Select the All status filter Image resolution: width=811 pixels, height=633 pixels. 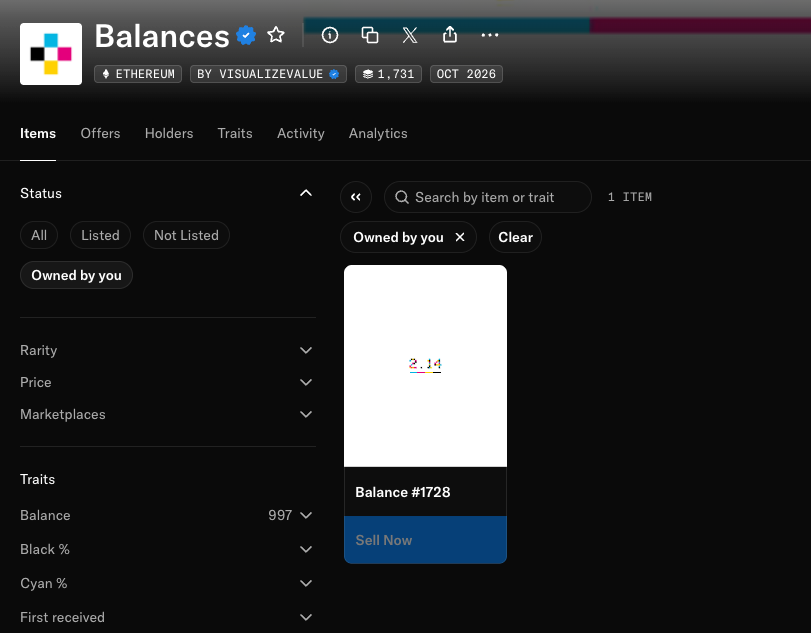pyautogui.click(x=39, y=235)
